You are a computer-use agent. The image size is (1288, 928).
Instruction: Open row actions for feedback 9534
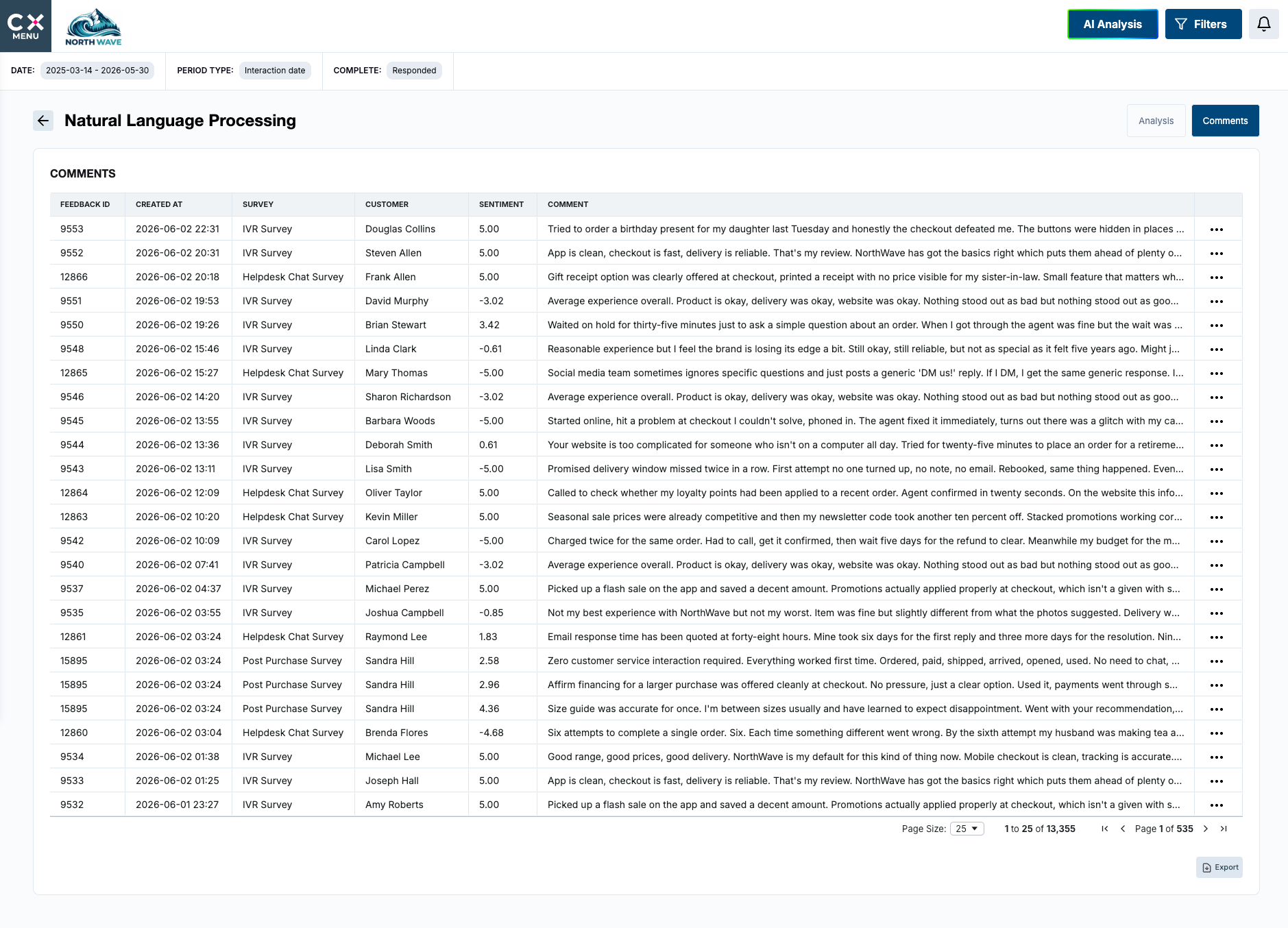[1217, 757]
